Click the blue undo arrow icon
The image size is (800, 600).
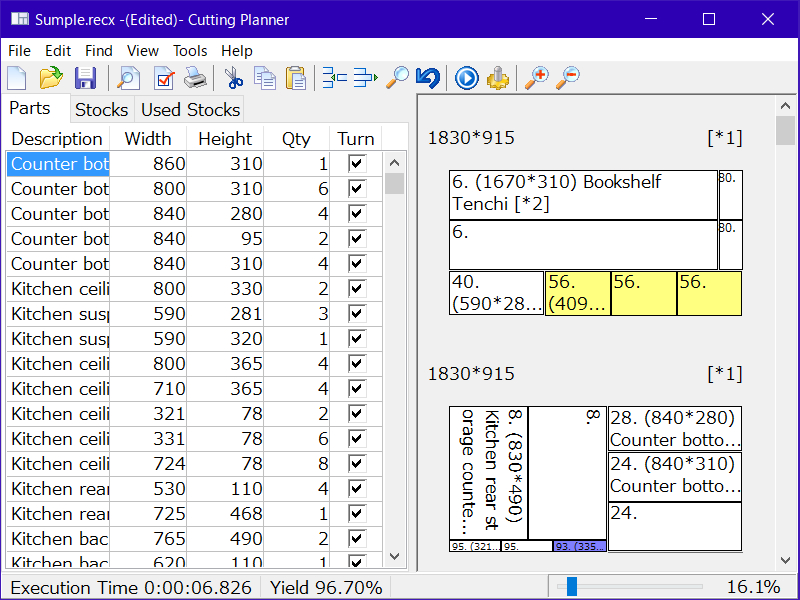tap(428, 78)
